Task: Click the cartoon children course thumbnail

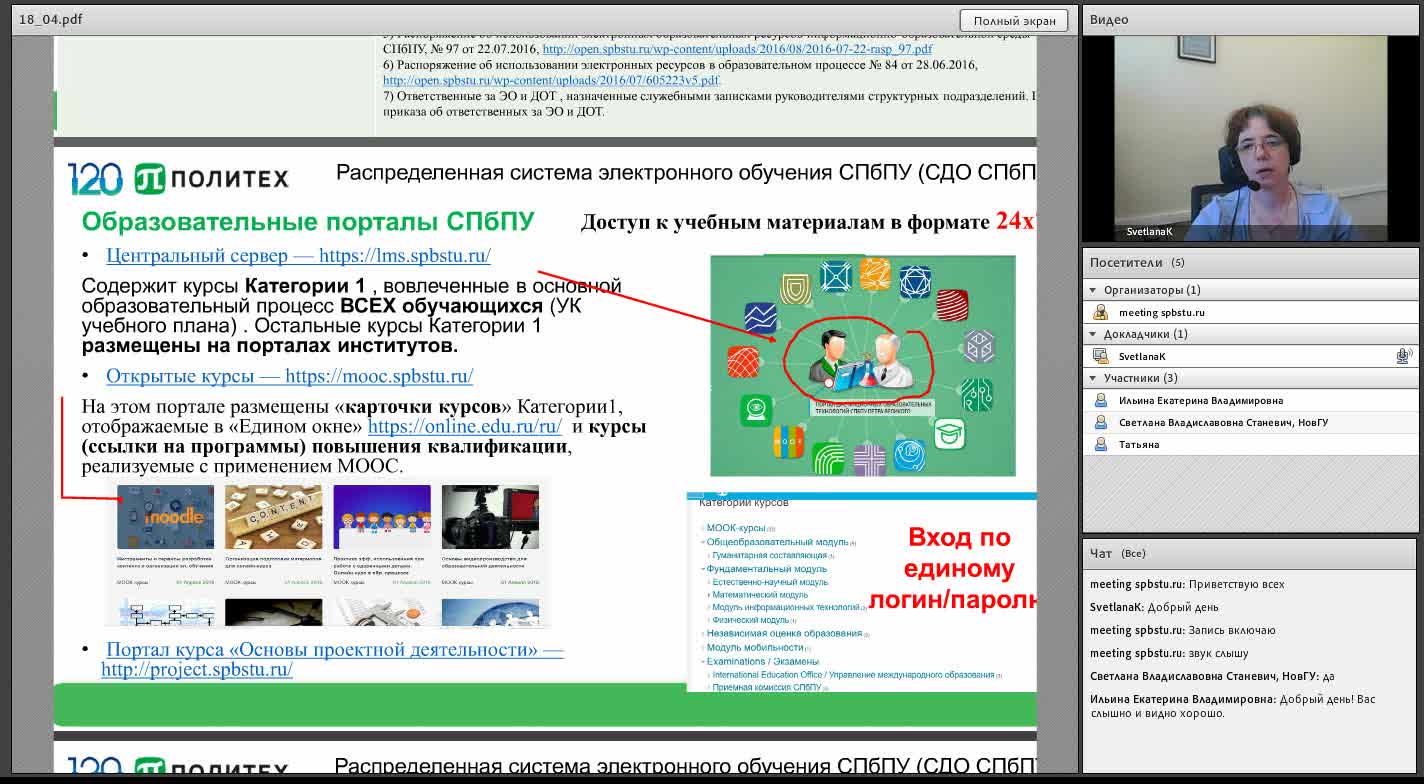Action: click(382, 517)
